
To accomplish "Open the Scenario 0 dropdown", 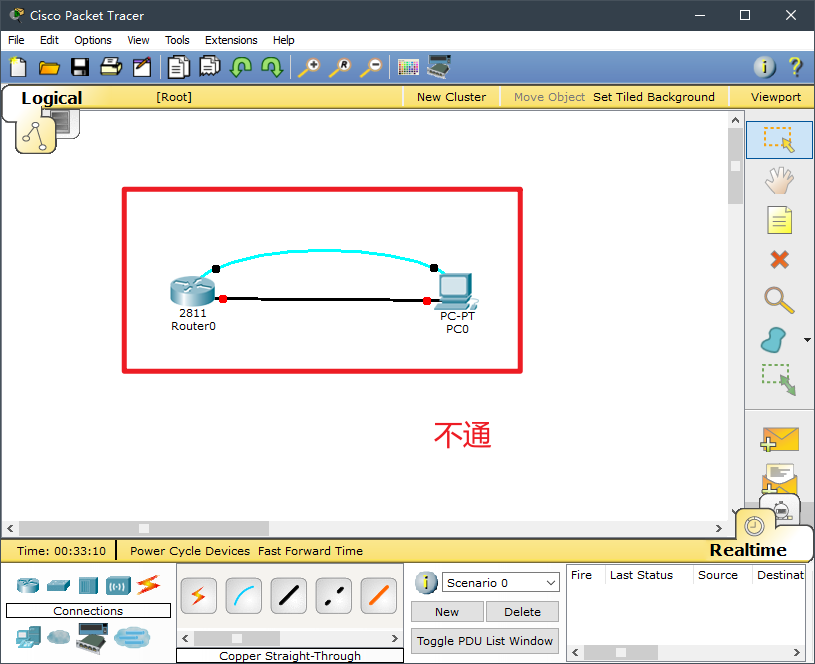I will tap(501, 583).
